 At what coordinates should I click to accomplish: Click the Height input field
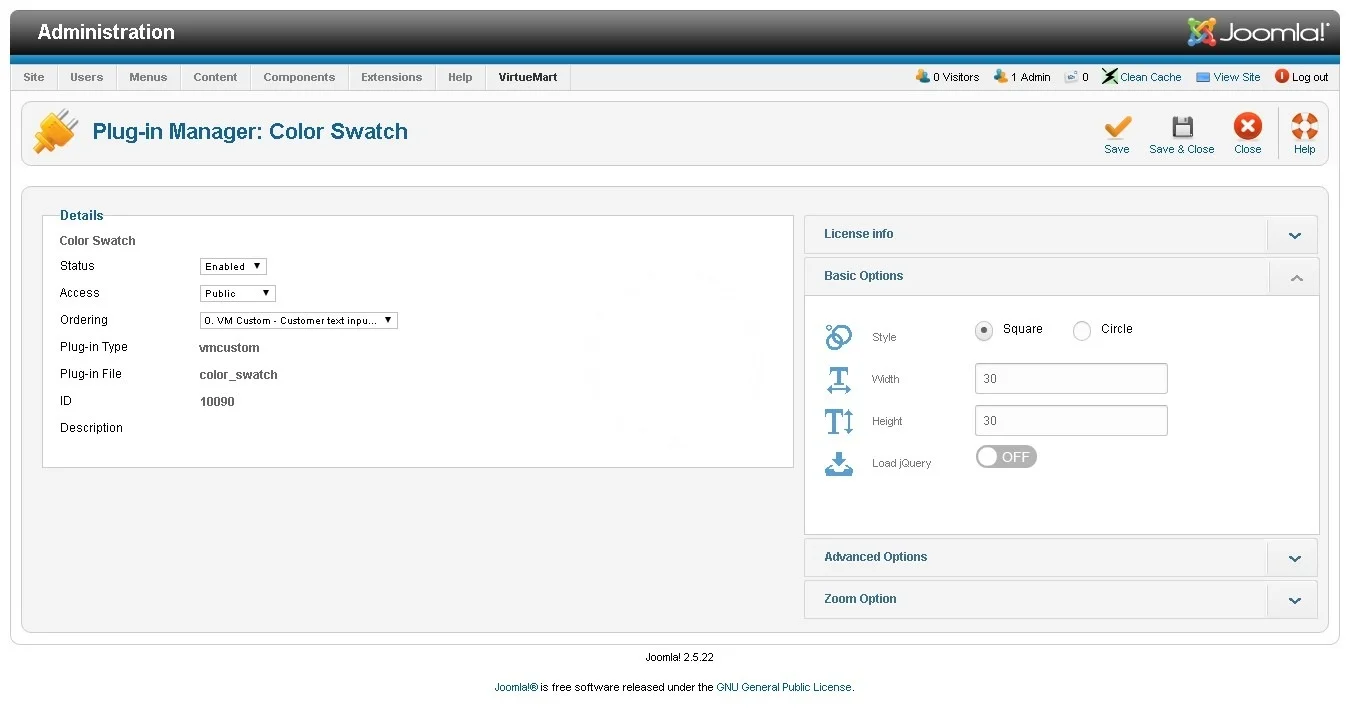tap(1071, 421)
